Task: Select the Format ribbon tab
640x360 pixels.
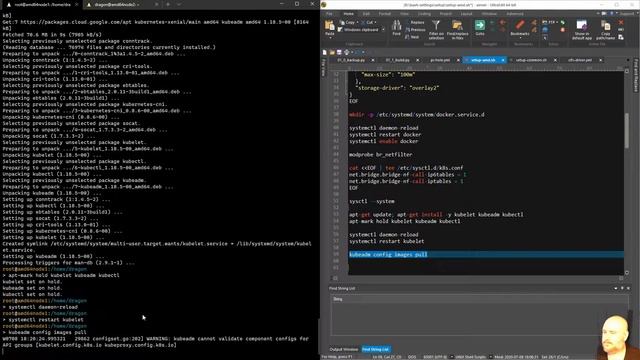Action: click(384, 14)
